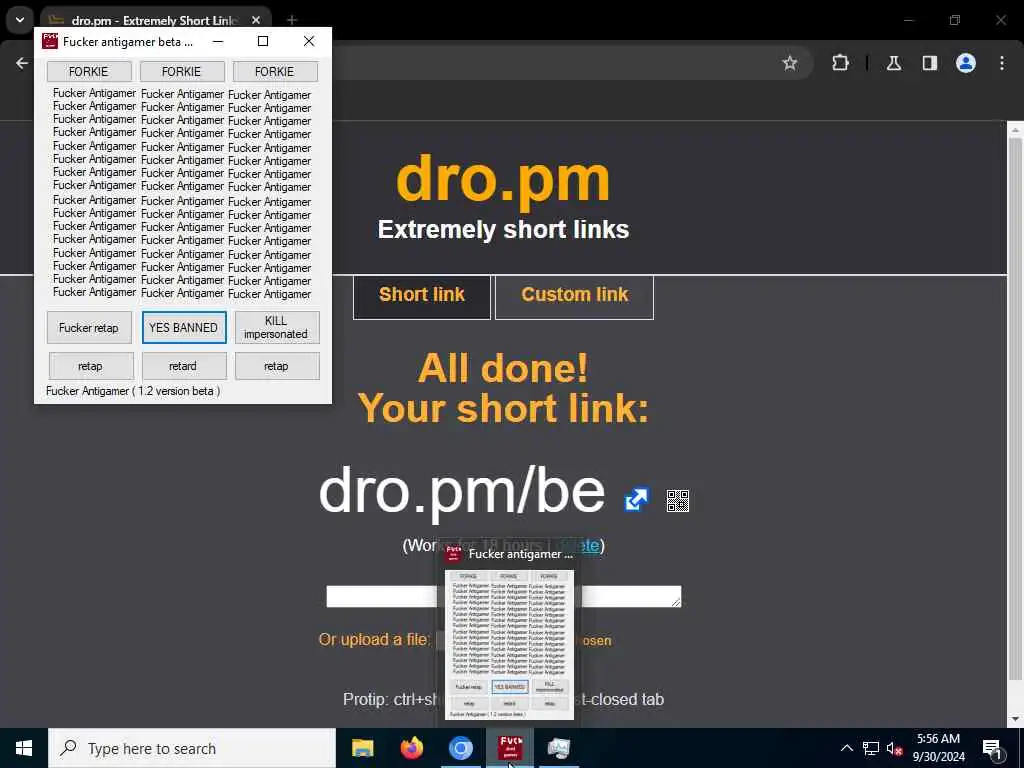Show hidden system tray icons

846,748
